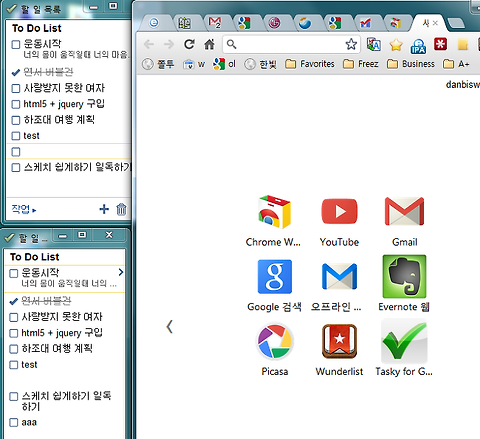Click the red asterisk extension icon
Viewport: 480px width, 439px height.
pyautogui.click(x=440, y=44)
